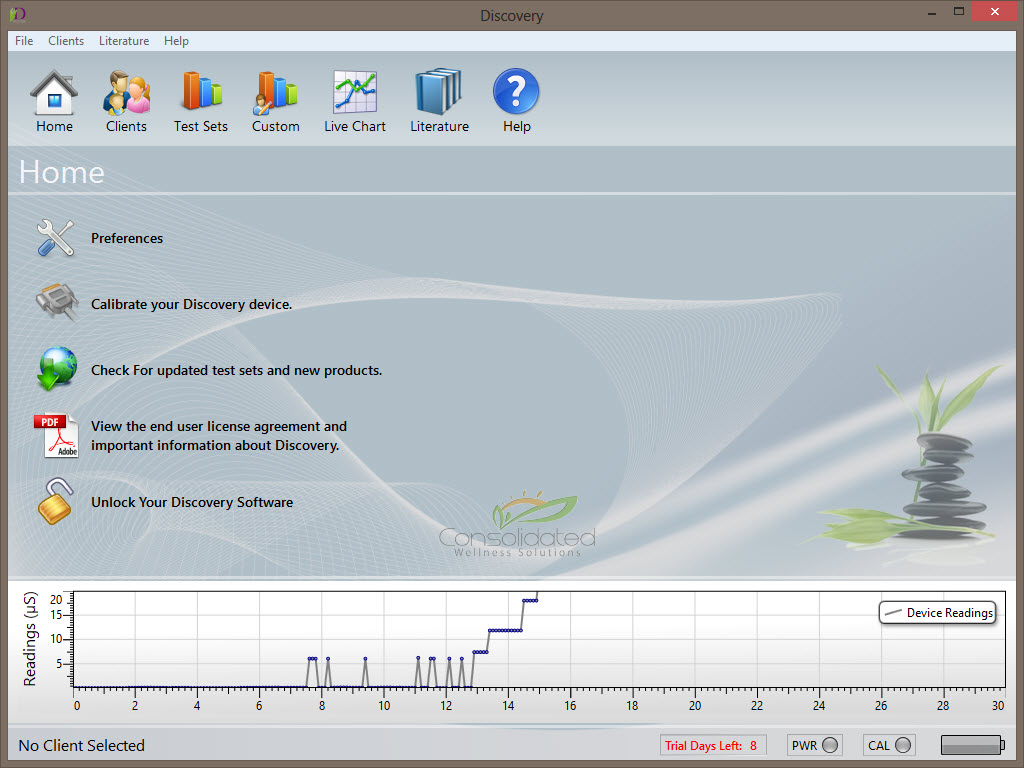The image size is (1024, 768).
Task: Select Calibrate your Discovery device
Action: pos(191,304)
